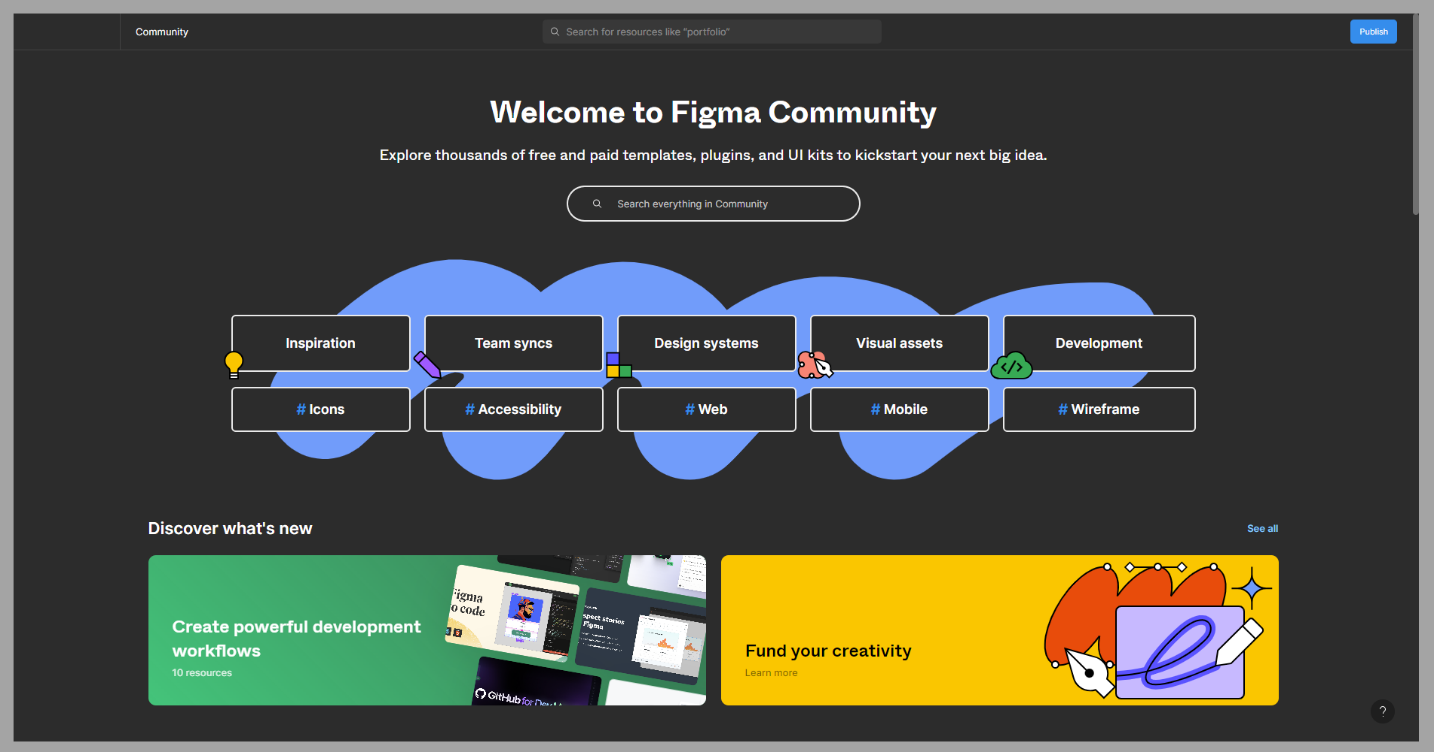Click the magnifier icon in the top search bar
The width and height of the screenshot is (1434, 752).
coord(555,31)
